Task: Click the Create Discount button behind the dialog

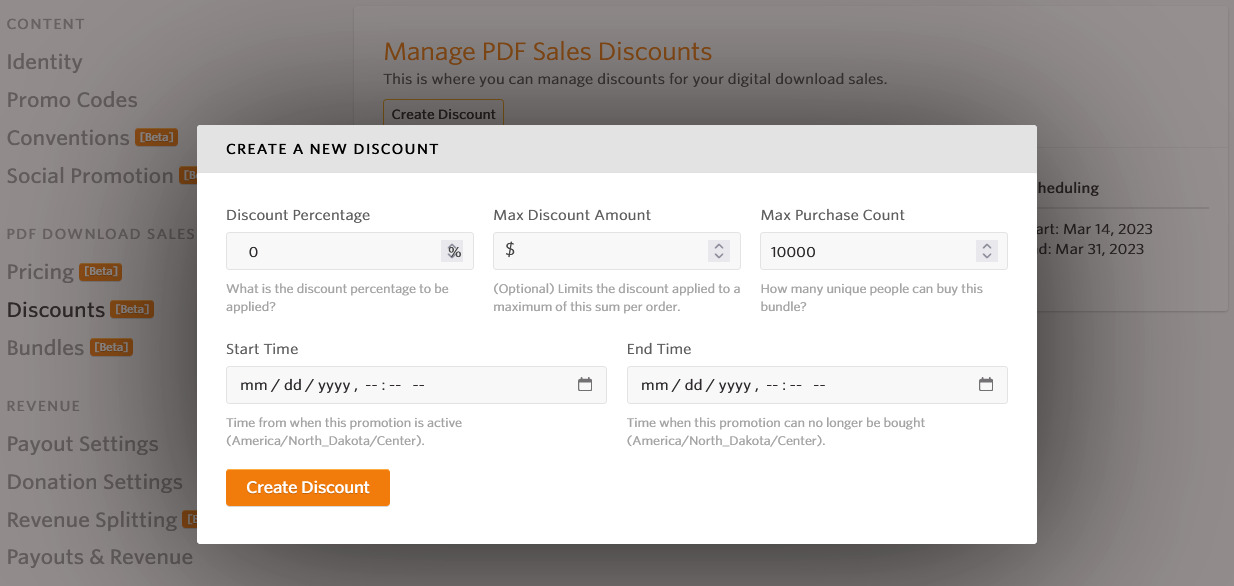Action: 443,114
